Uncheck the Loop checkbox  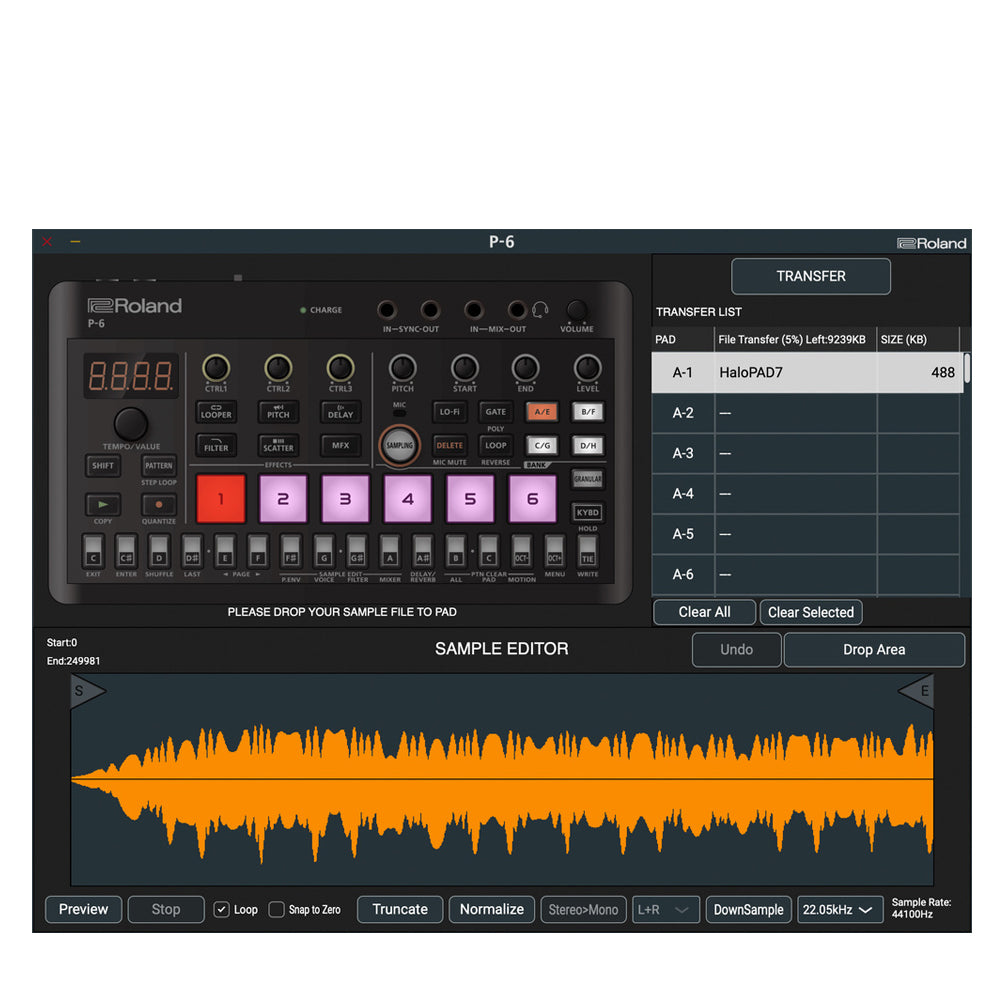[222, 909]
